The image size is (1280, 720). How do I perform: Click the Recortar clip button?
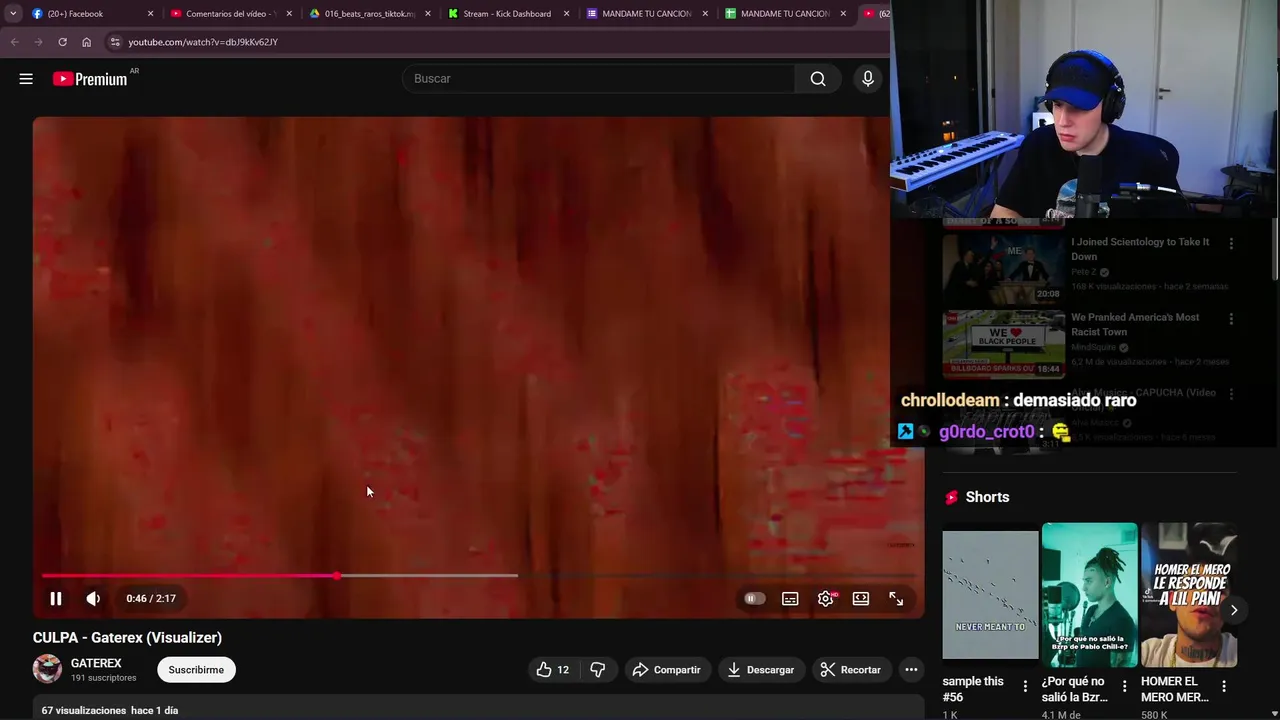[850, 670]
